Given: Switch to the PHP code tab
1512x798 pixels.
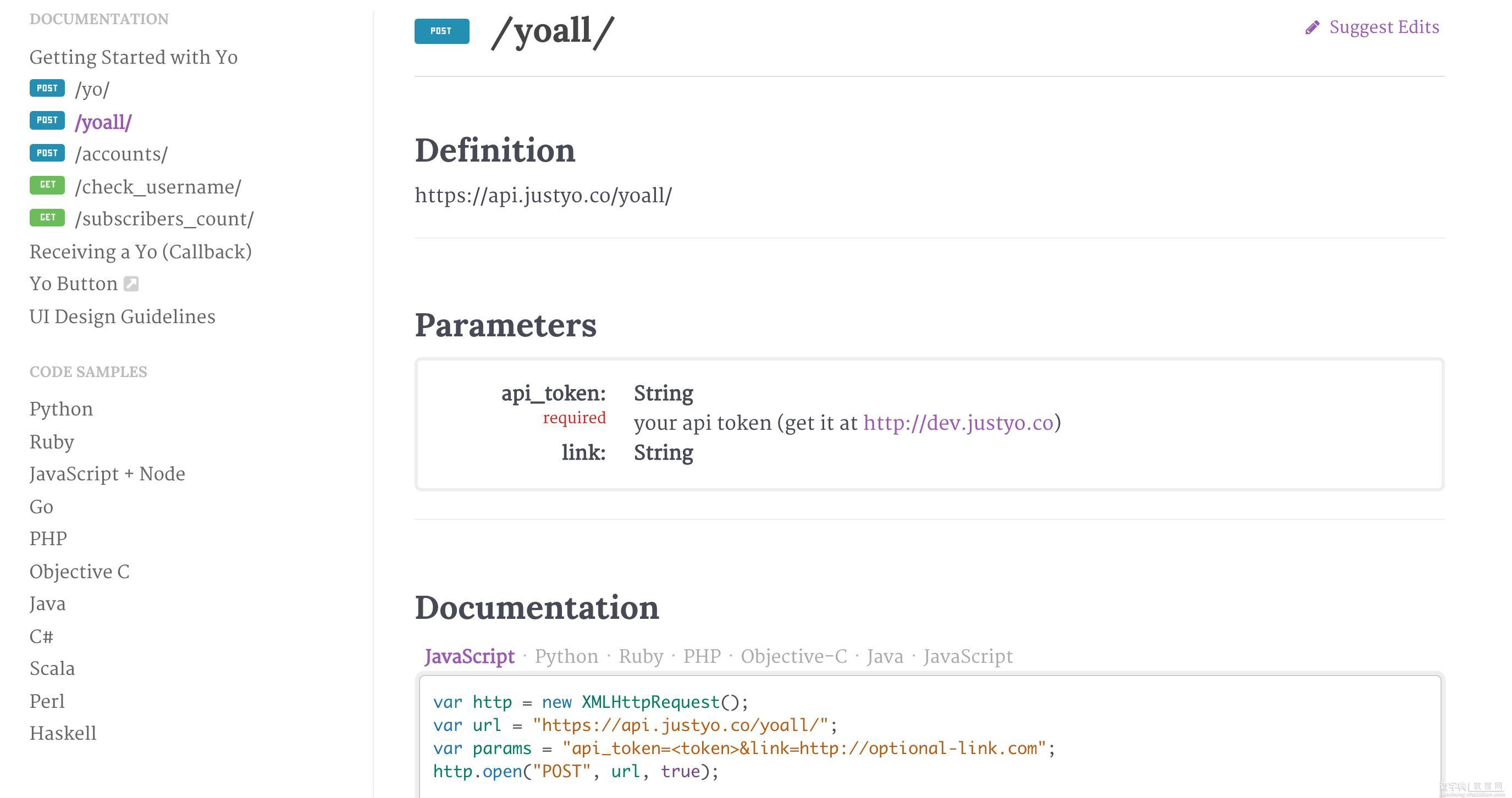Looking at the screenshot, I should pos(702,657).
